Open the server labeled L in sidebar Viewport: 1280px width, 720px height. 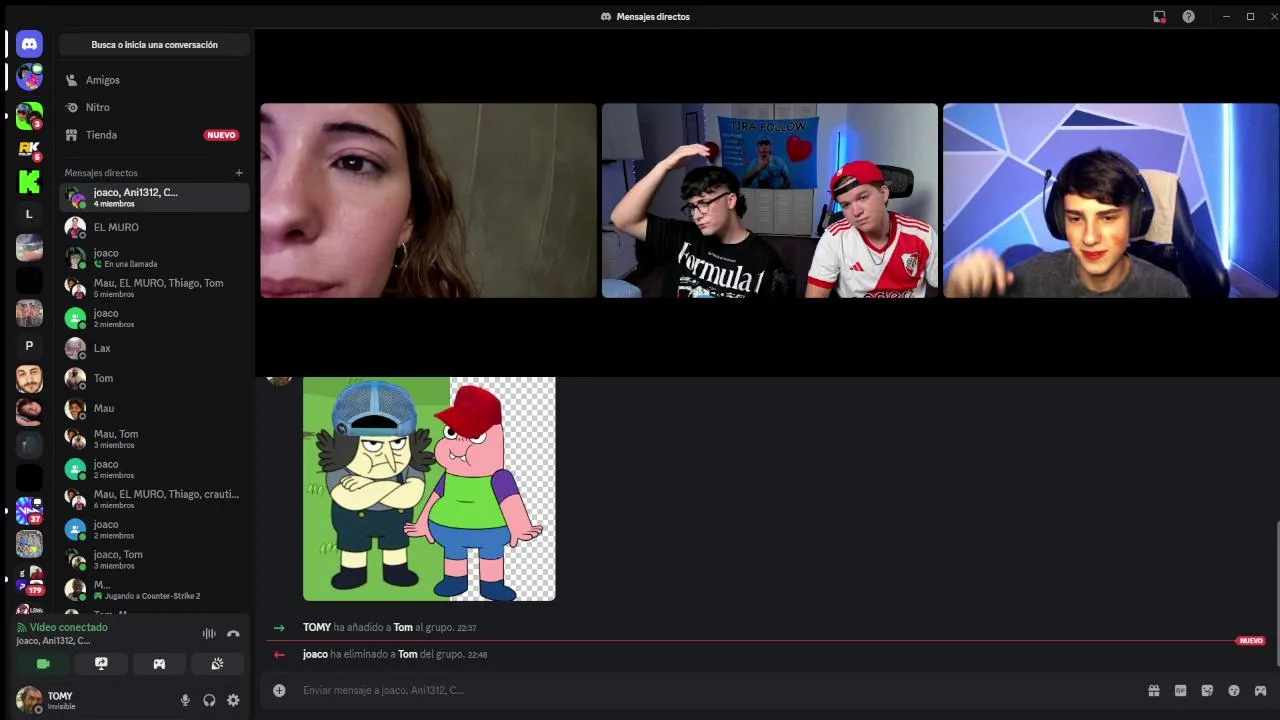(29, 214)
